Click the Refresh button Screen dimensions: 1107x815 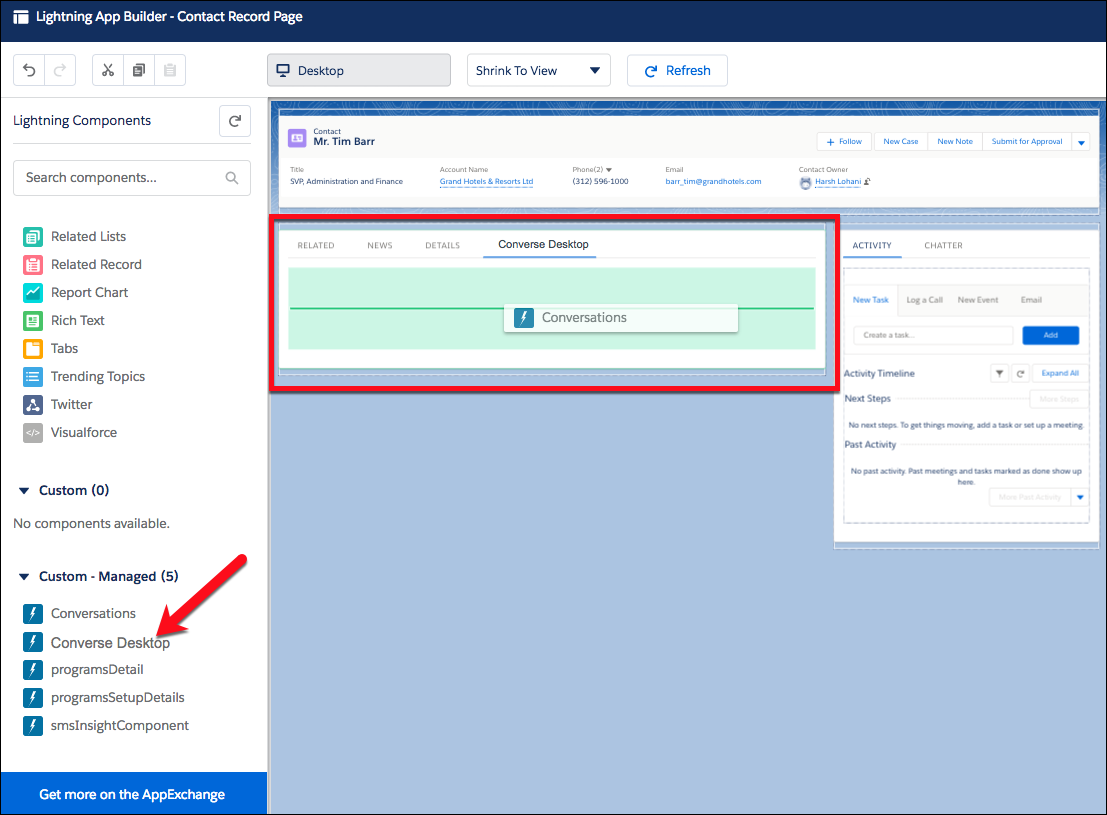677,70
